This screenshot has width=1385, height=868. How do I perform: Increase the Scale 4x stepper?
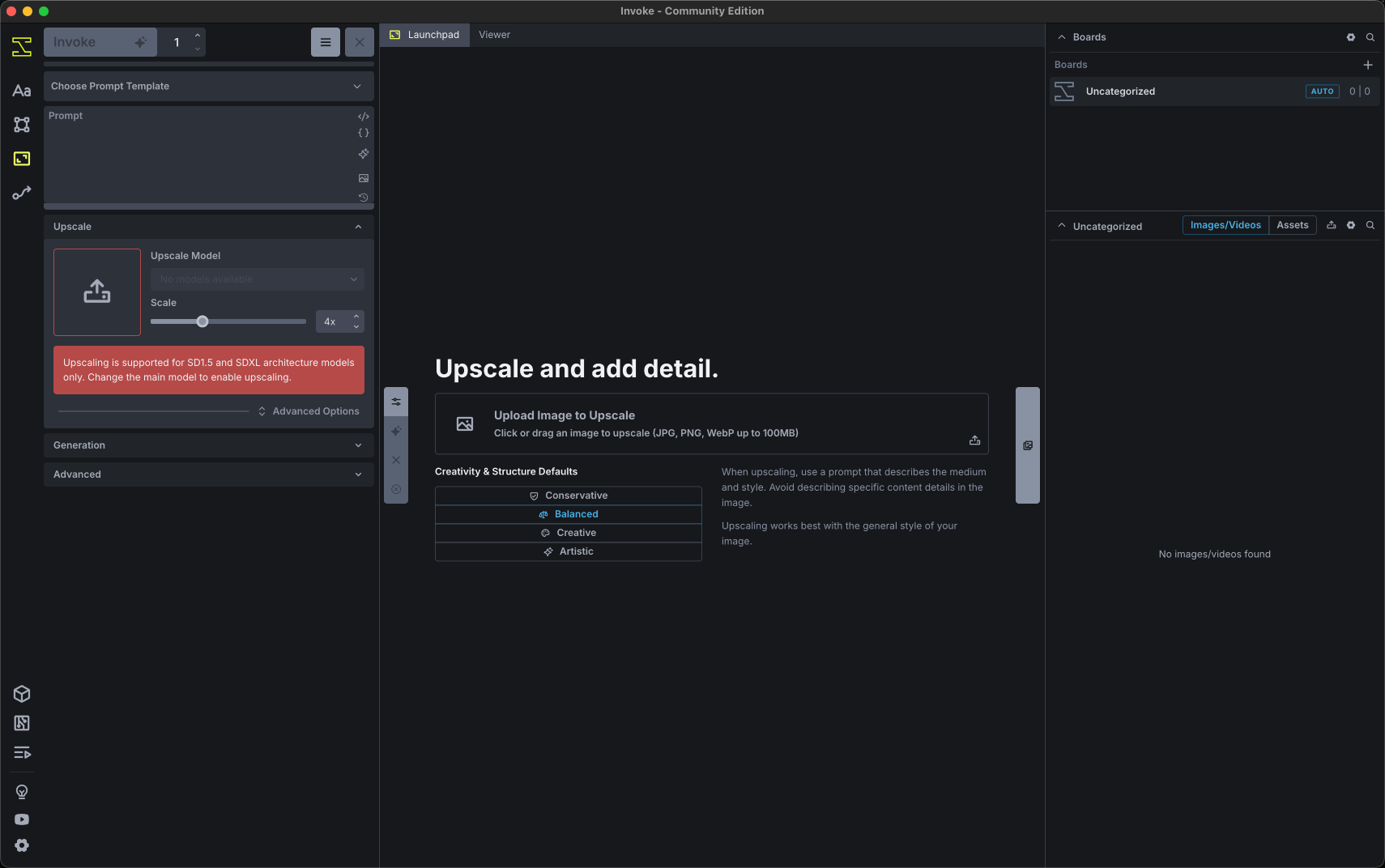click(356, 317)
